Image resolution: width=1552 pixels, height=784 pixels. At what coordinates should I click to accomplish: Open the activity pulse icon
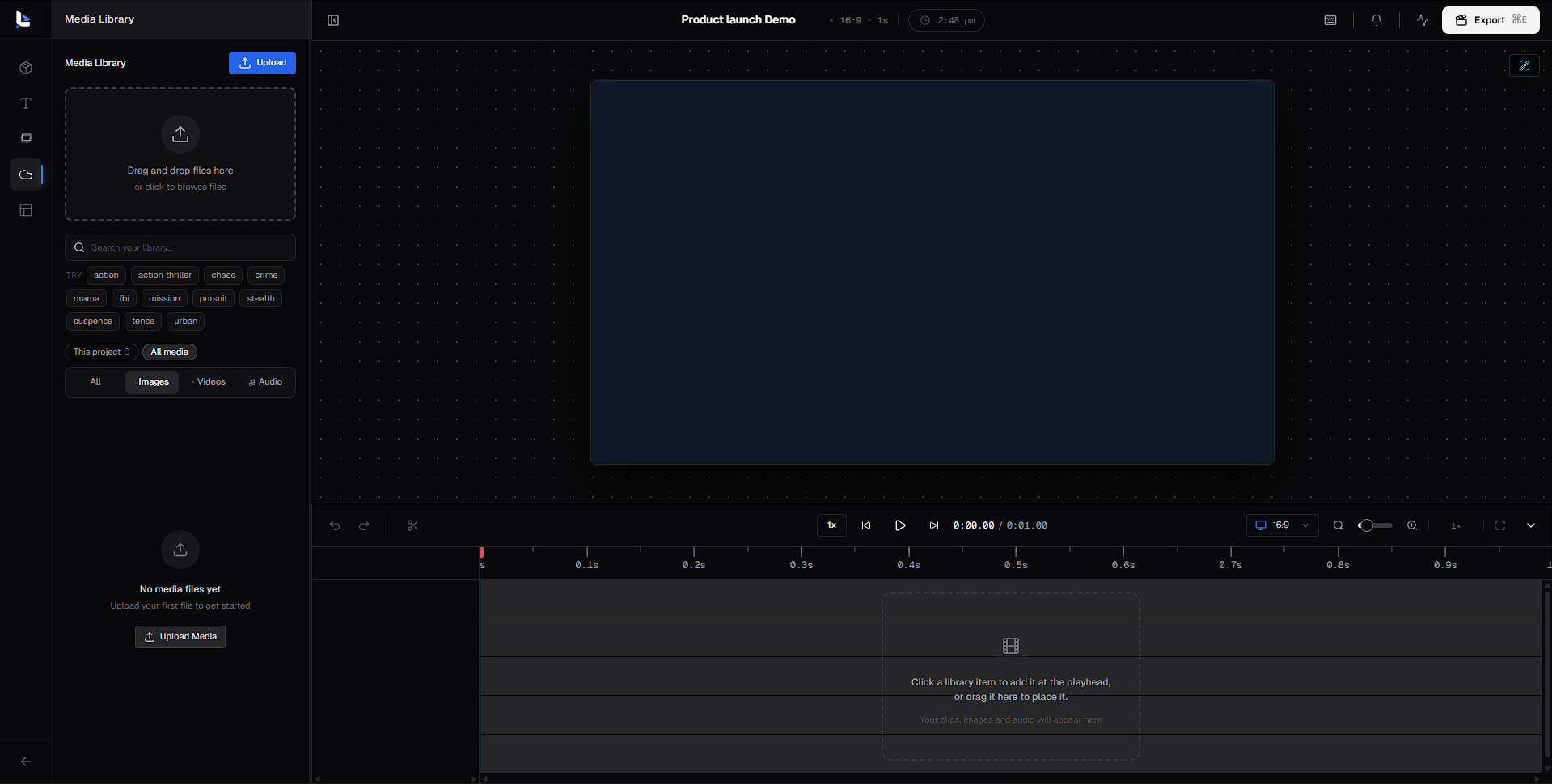pos(1423,20)
